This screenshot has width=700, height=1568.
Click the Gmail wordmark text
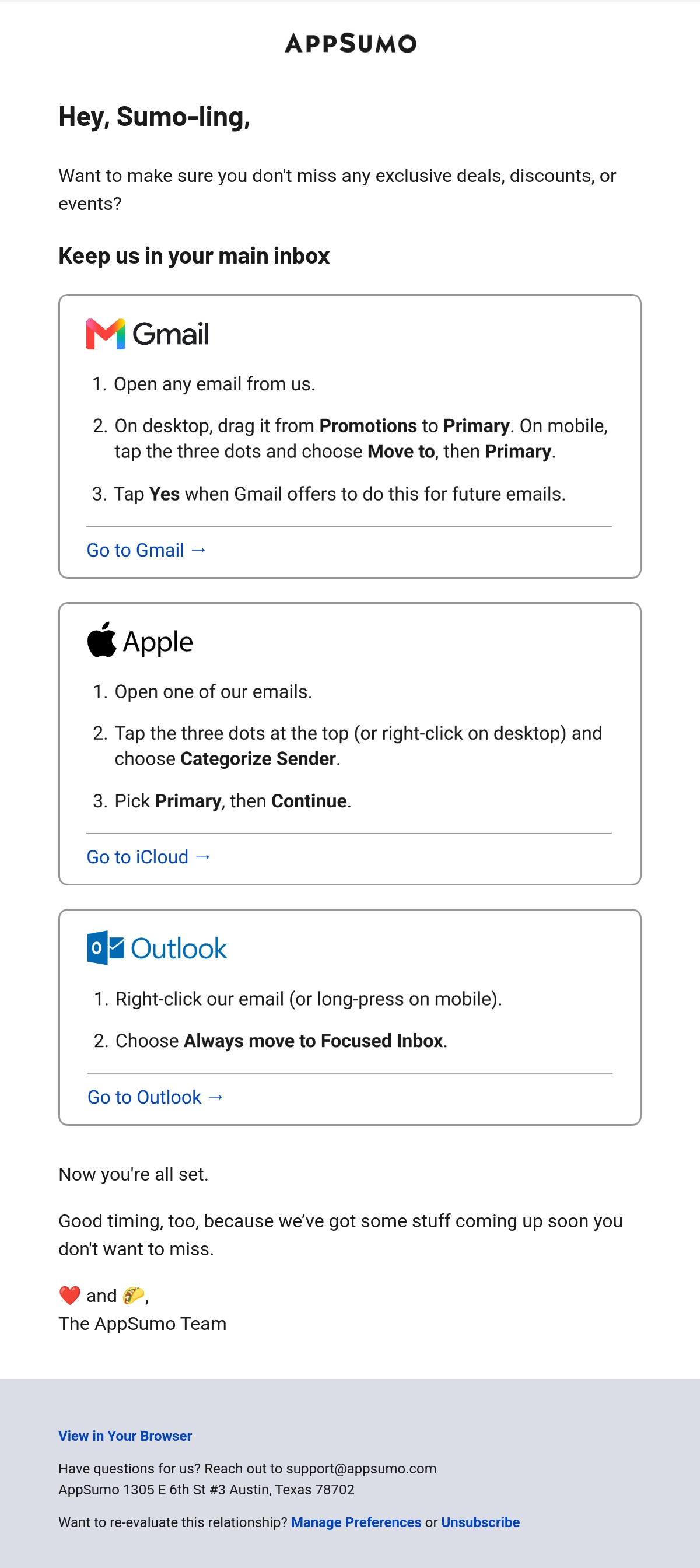pos(170,334)
